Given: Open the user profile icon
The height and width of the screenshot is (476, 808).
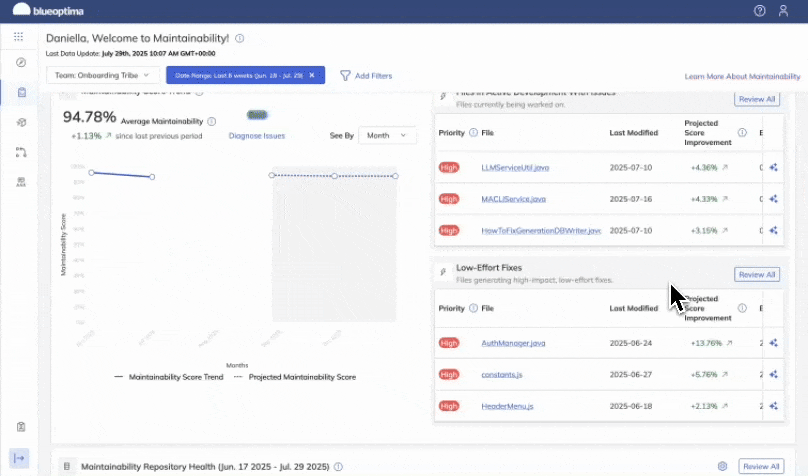Looking at the screenshot, I should point(783,11).
